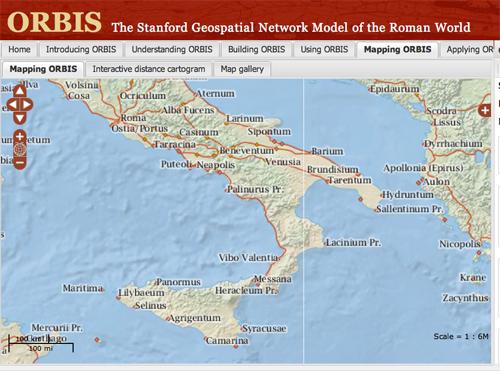
Task: Click the Roma site marker on map
Action: (x=118, y=119)
